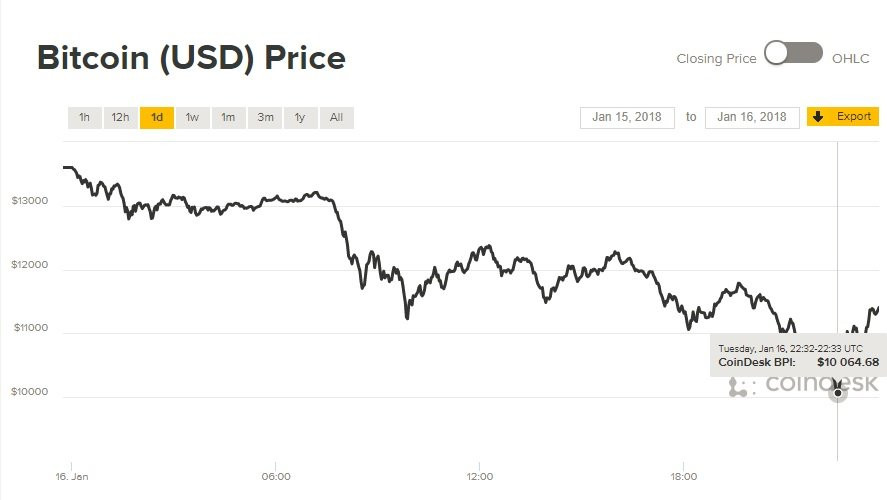The width and height of the screenshot is (887, 500).
Task: Click the Jan 15, 2018 start date field
Action: [627, 117]
